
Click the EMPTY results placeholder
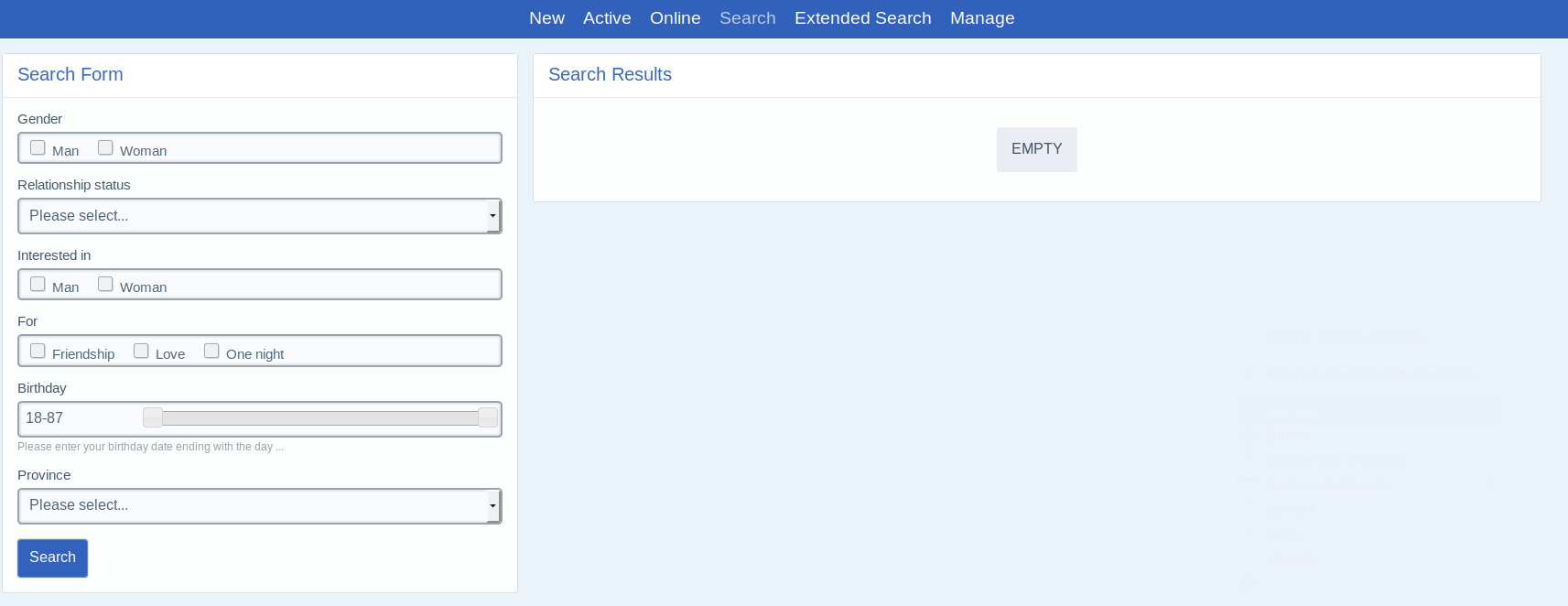pyautogui.click(x=1036, y=149)
